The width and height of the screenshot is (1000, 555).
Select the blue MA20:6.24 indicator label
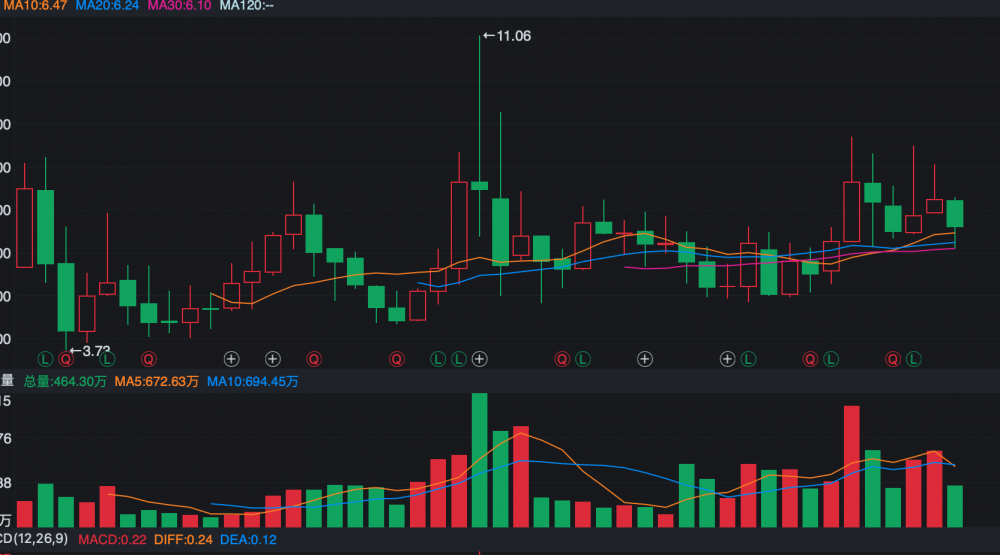pos(108,6)
